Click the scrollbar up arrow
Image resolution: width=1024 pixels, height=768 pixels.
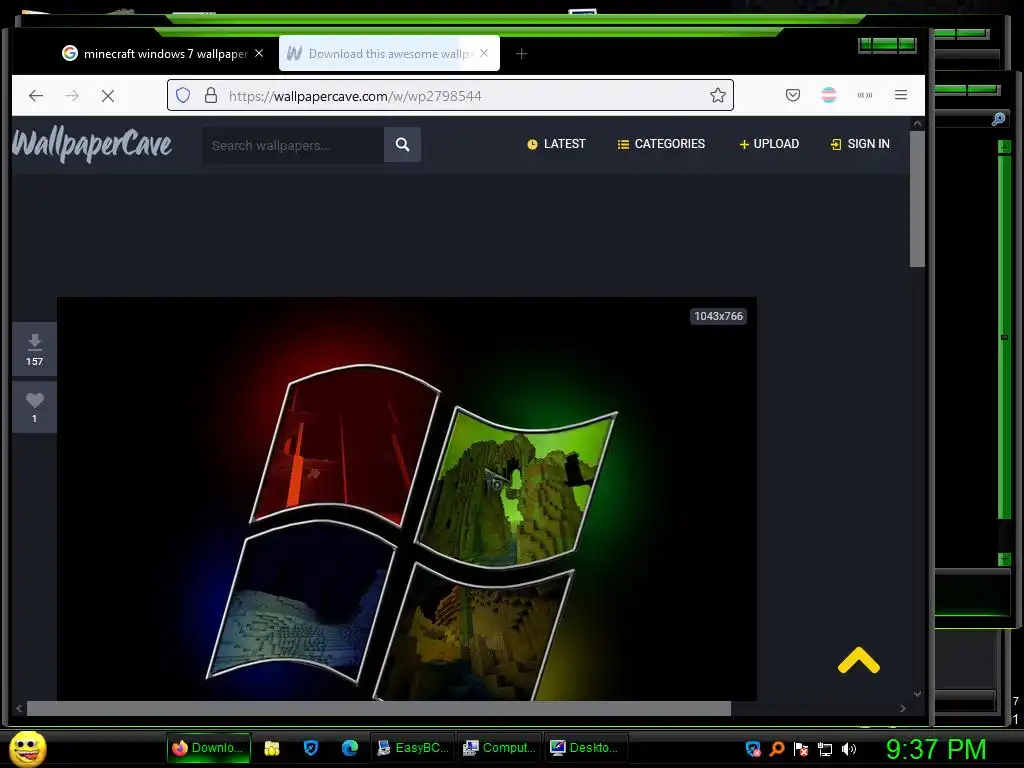(x=917, y=123)
